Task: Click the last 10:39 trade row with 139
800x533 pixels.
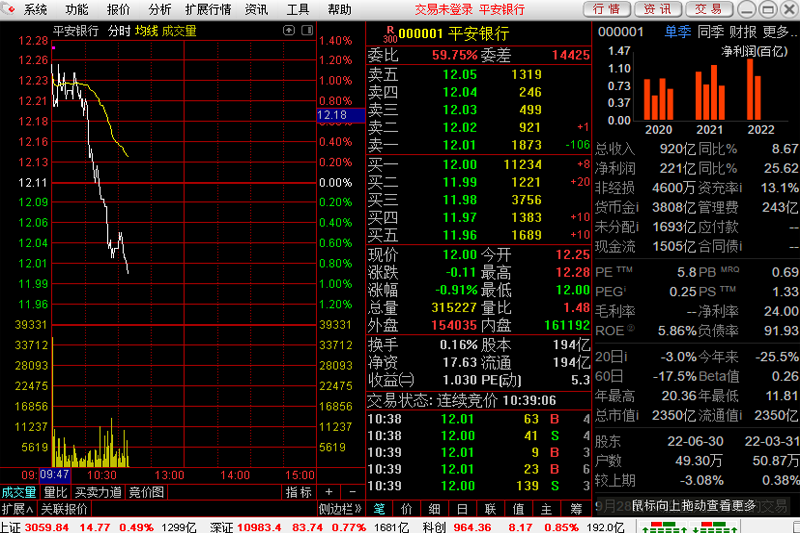Action: pyautogui.click(x=479, y=486)
